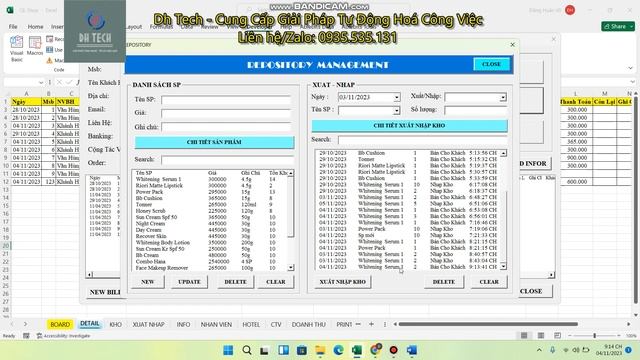Click CHI TIẾT SẢN PHẨM button
Screen dimensions: 640x360
[x=214, y=142]
